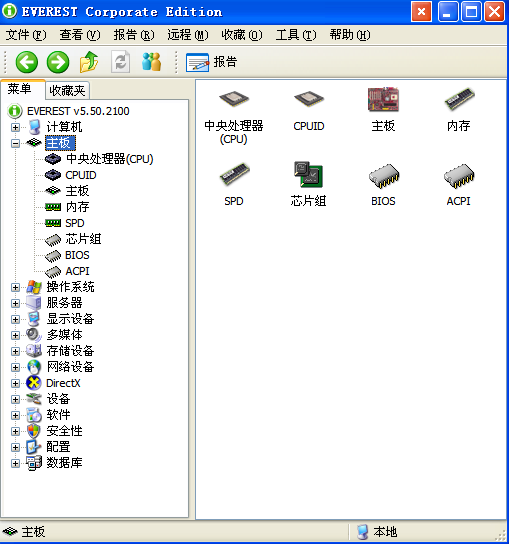
Task: Click the red X button beside minimize
Action: [421, 12]
